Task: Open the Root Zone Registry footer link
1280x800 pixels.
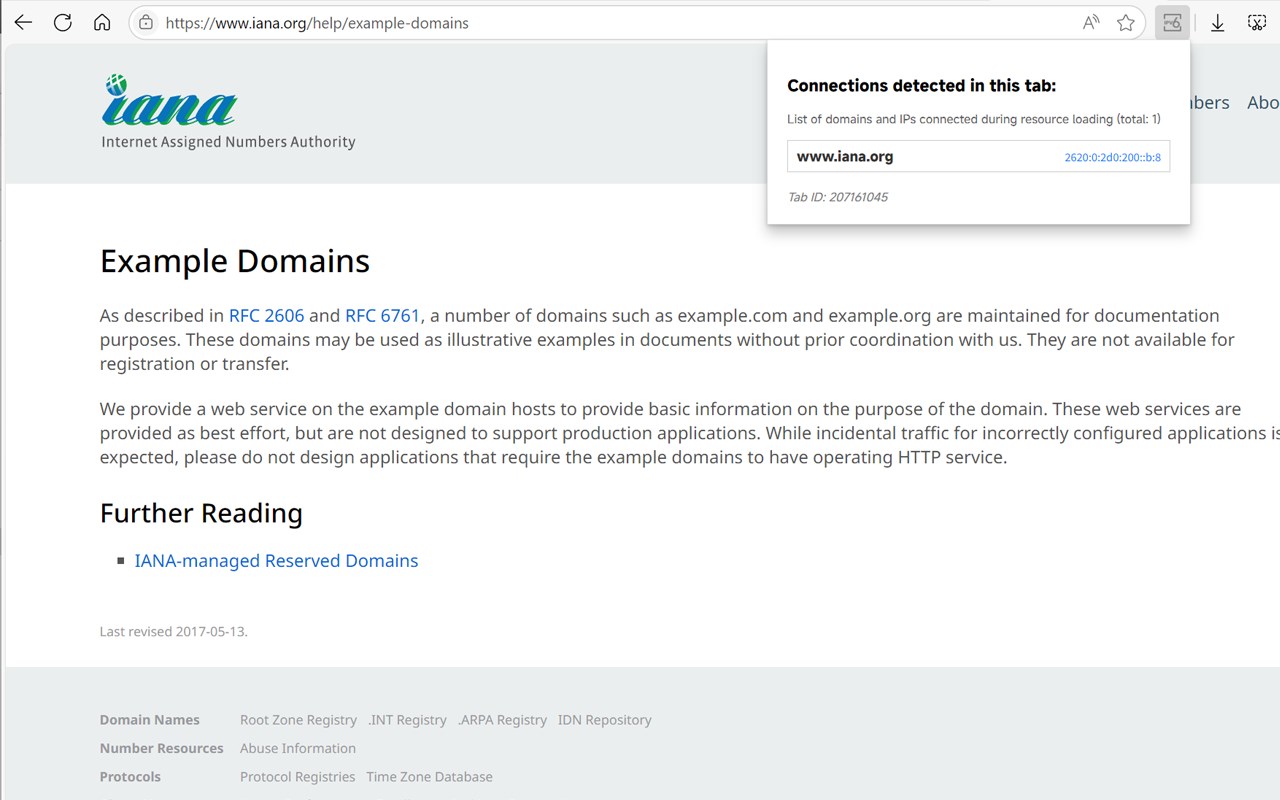Action: [298, 720]
